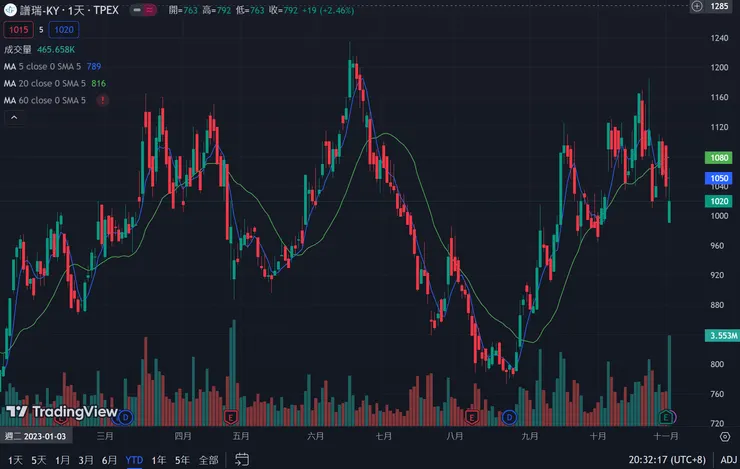The image size is (740, 469).
Task: Open the go-to-date calendar icon
Action: (242, 459)
